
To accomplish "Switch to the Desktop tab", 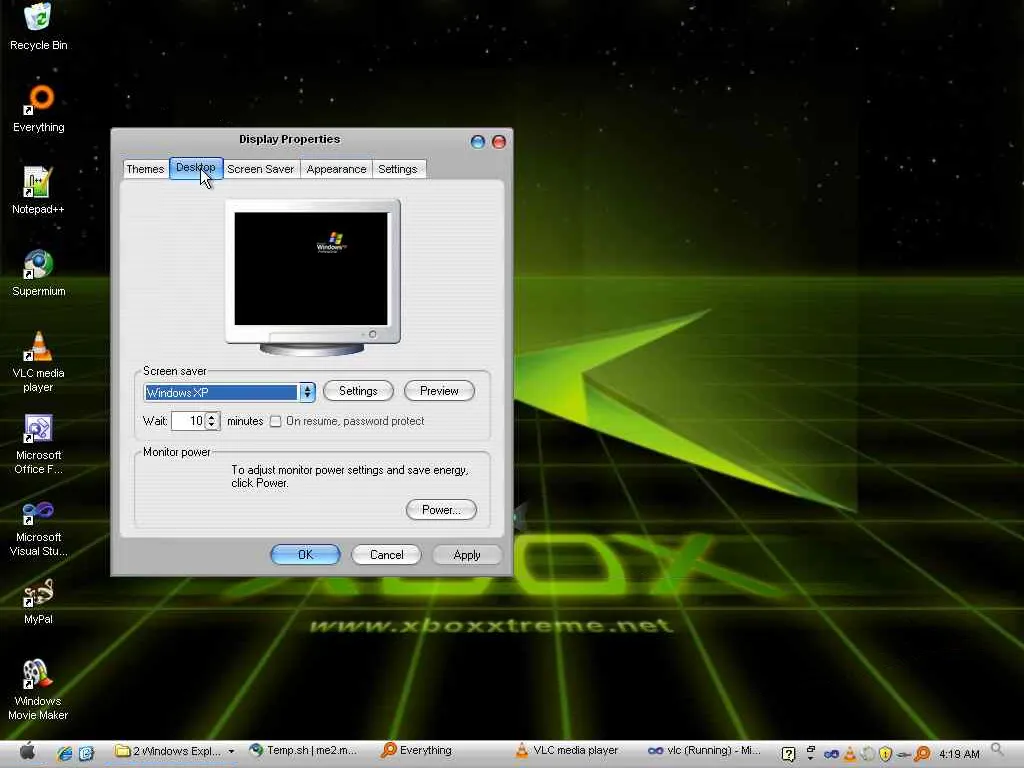I will pos(196,168).
